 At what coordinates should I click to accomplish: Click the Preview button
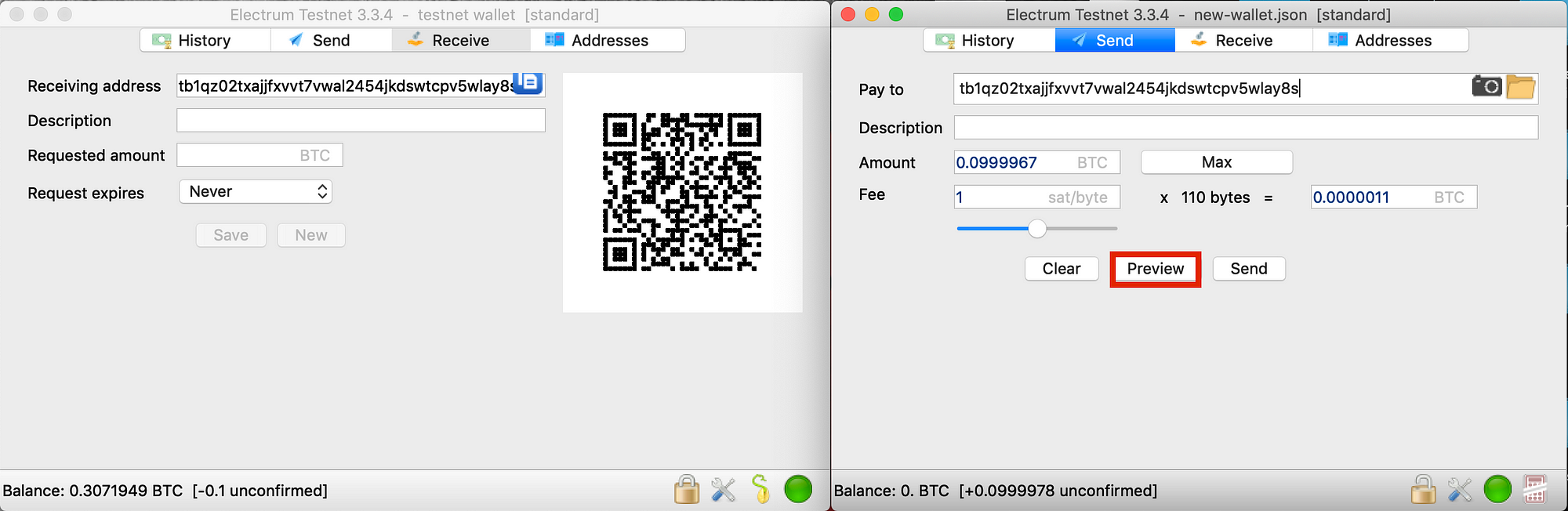click(1156, 269)
